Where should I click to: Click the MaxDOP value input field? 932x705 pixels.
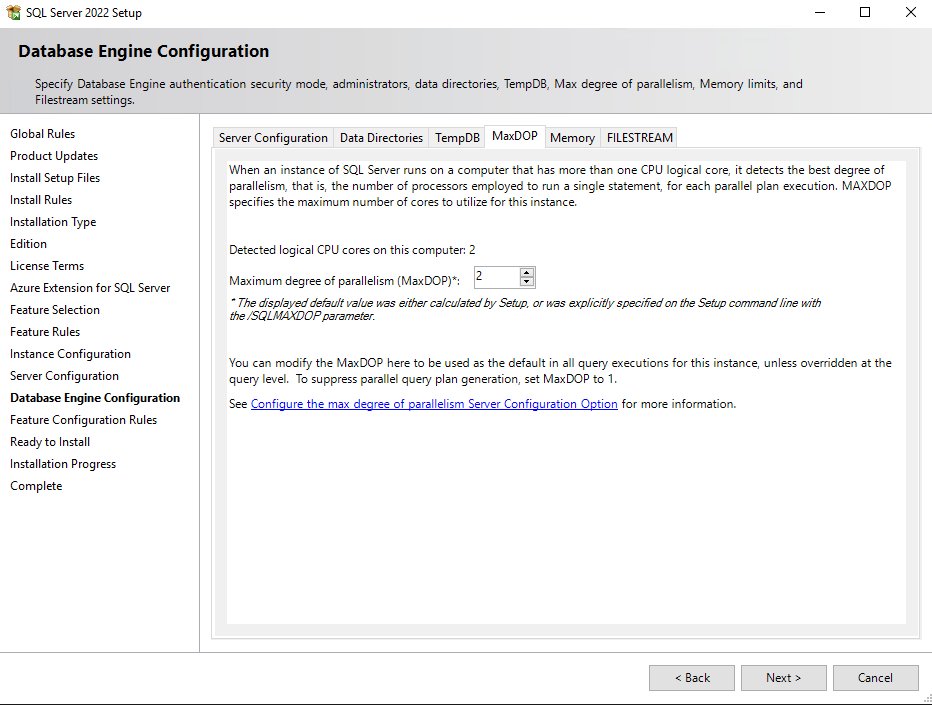(497, 278)
